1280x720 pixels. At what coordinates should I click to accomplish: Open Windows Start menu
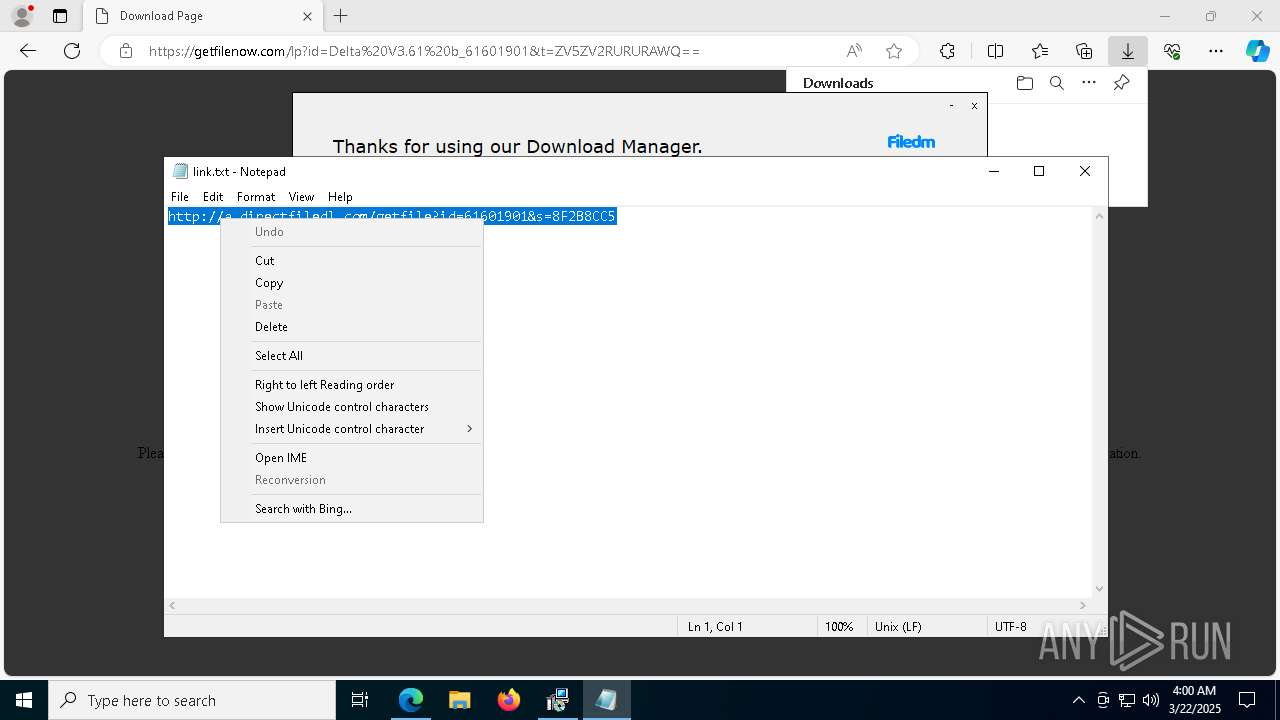[24, 700]
